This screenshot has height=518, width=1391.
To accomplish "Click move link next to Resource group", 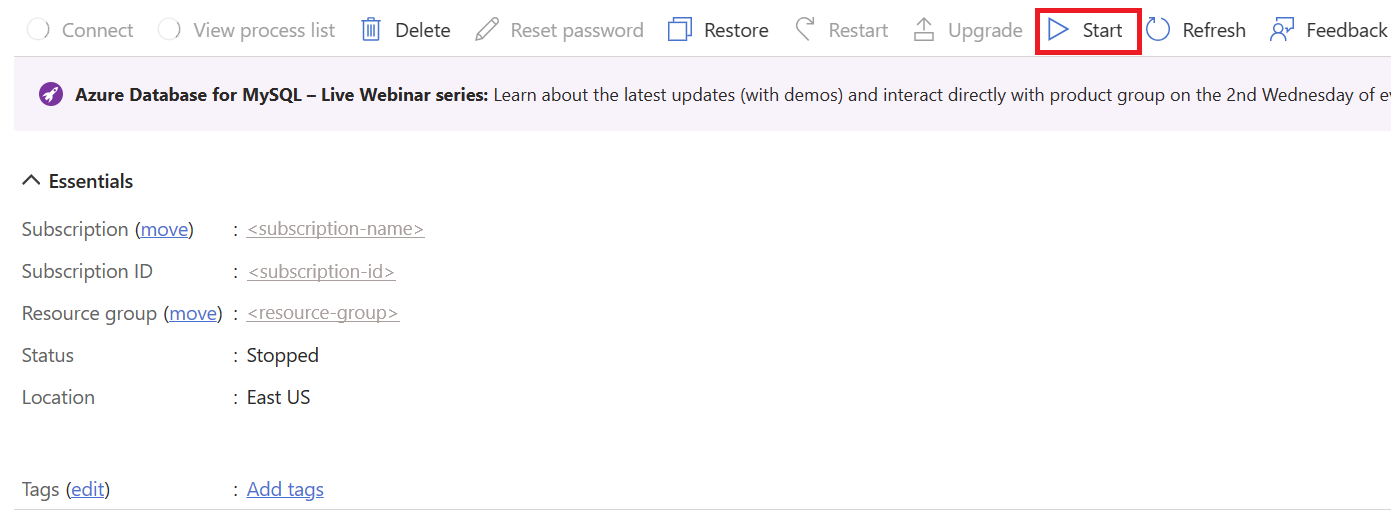I will pyautogui.click(x=193, y=313).
